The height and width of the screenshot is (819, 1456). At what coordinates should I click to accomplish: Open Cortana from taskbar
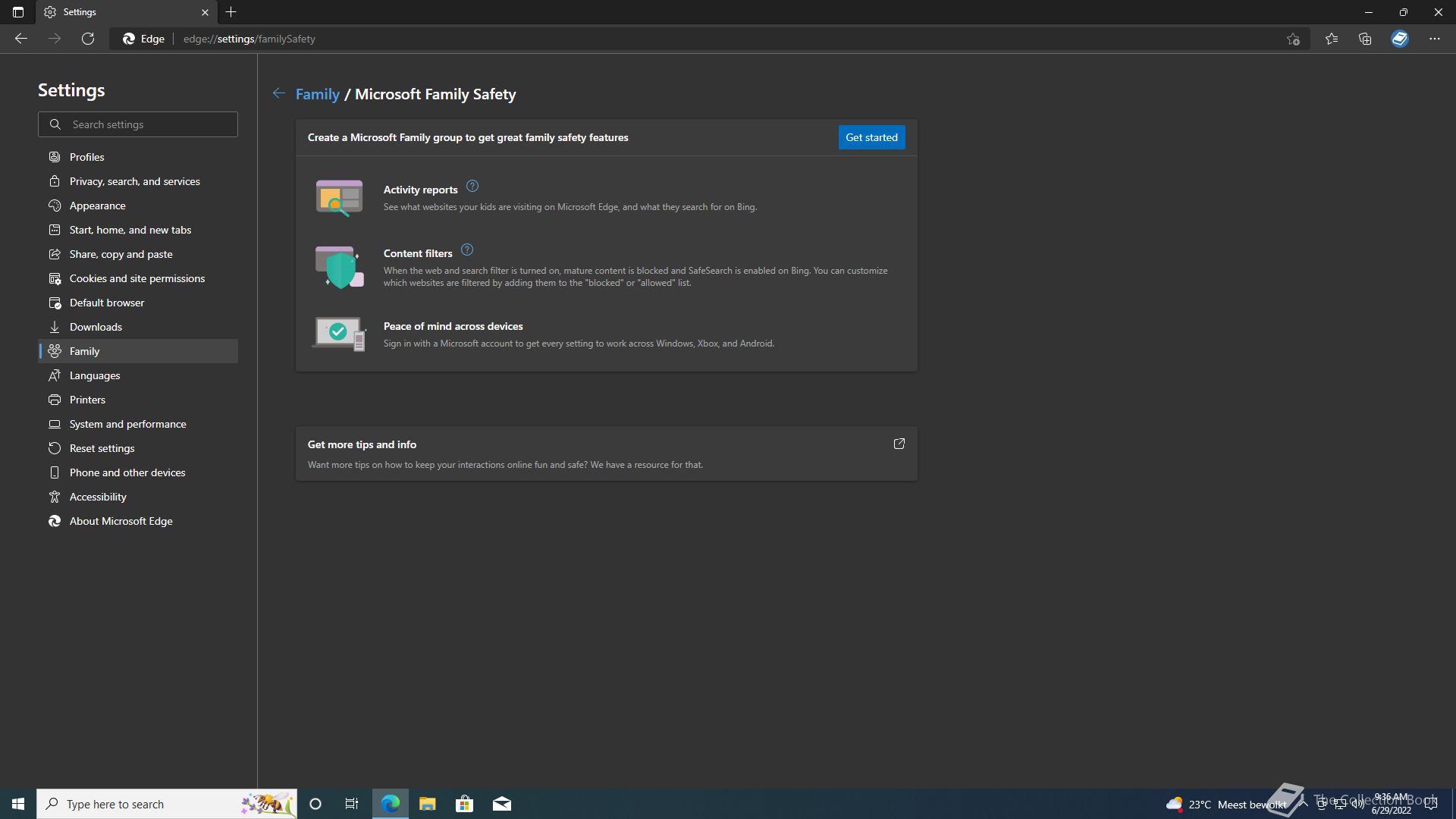[315, 804]
